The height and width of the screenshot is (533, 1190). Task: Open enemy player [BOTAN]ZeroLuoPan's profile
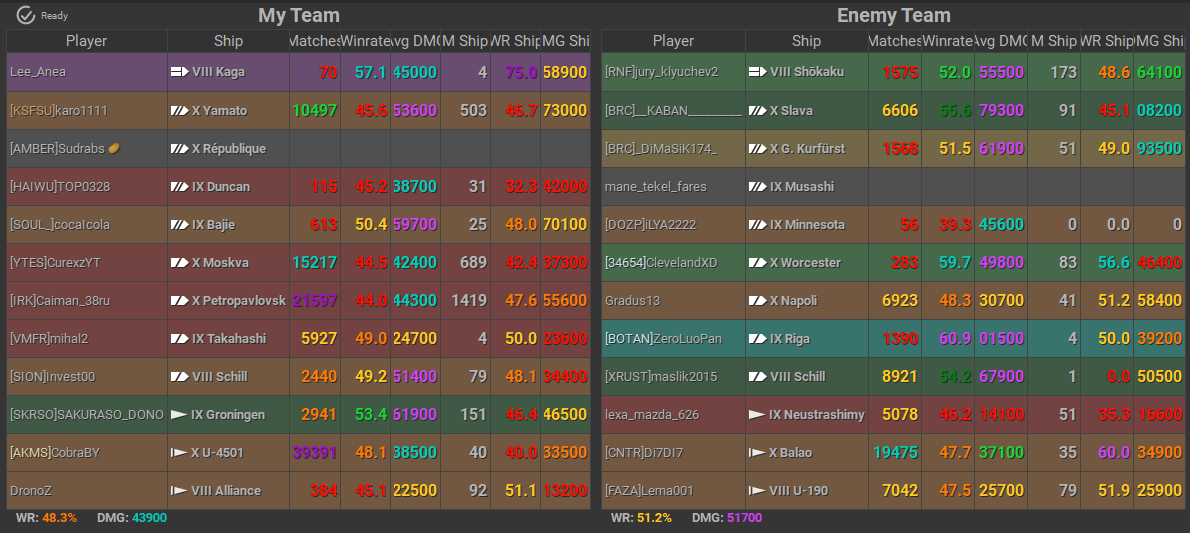pos(662,338)
